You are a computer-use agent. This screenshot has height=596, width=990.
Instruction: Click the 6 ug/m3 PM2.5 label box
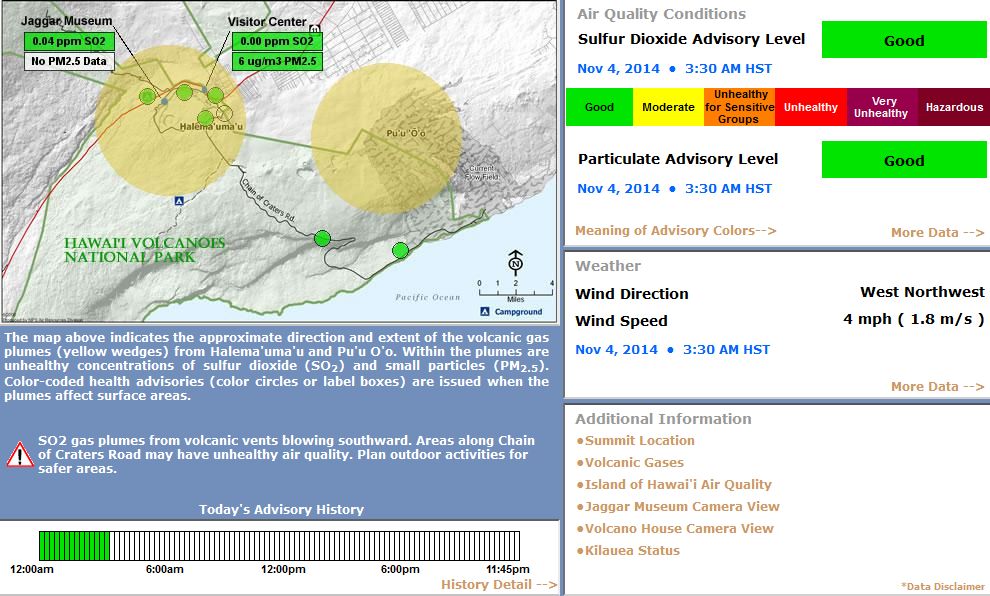pyautogui.click(x=277, y=61)
